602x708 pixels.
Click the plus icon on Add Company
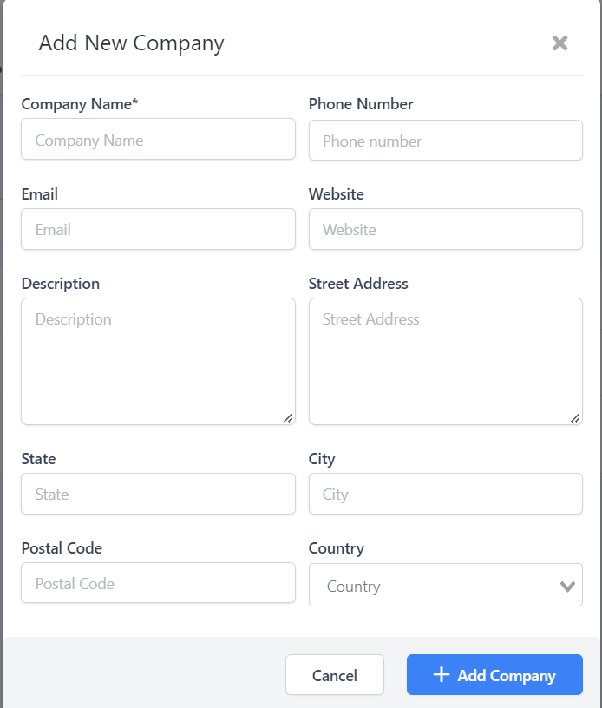tap(441, 675)
